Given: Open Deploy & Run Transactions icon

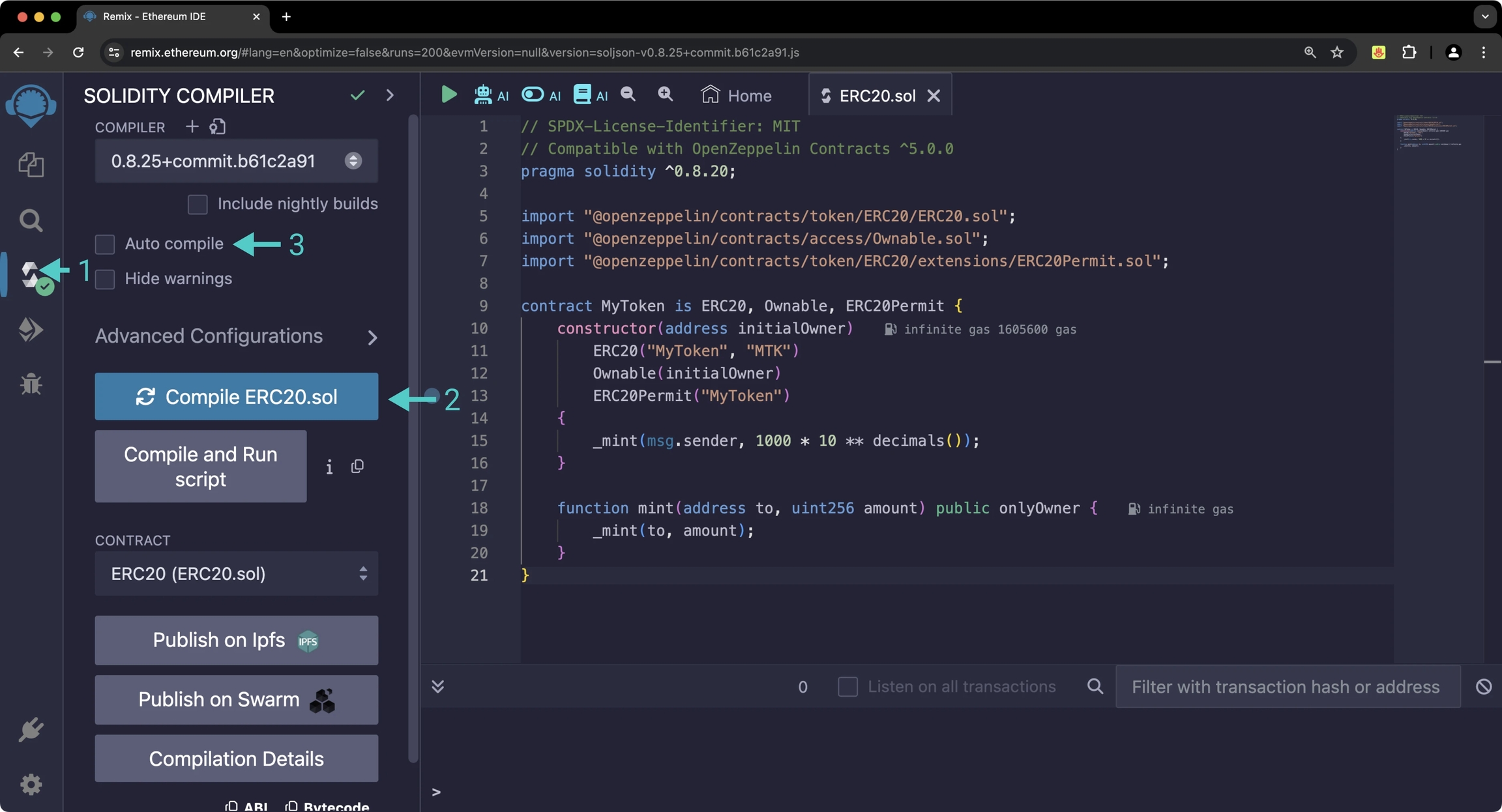Looking at the screenshot, I should point(31,329).
